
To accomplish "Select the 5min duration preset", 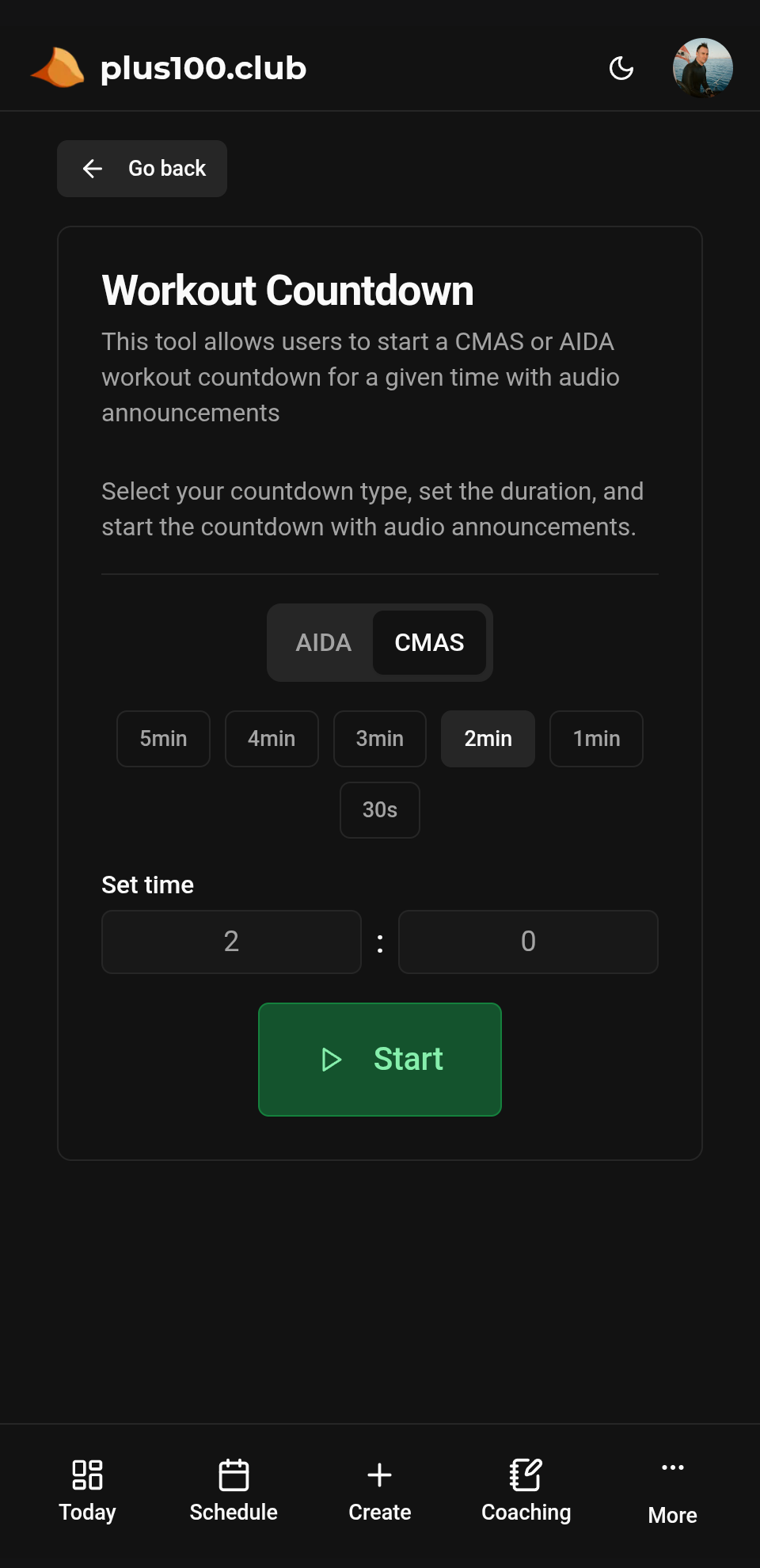I will point(163,738).
